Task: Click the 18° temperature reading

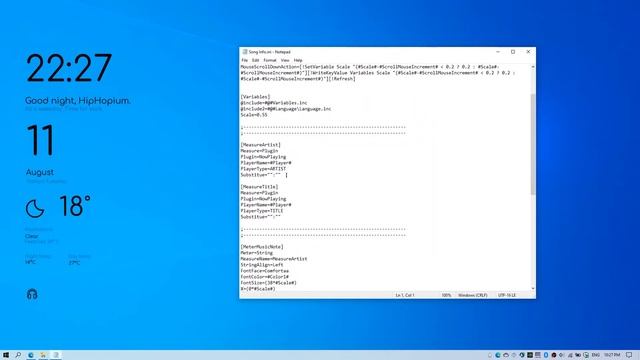Action: click(x=75, y=206)
